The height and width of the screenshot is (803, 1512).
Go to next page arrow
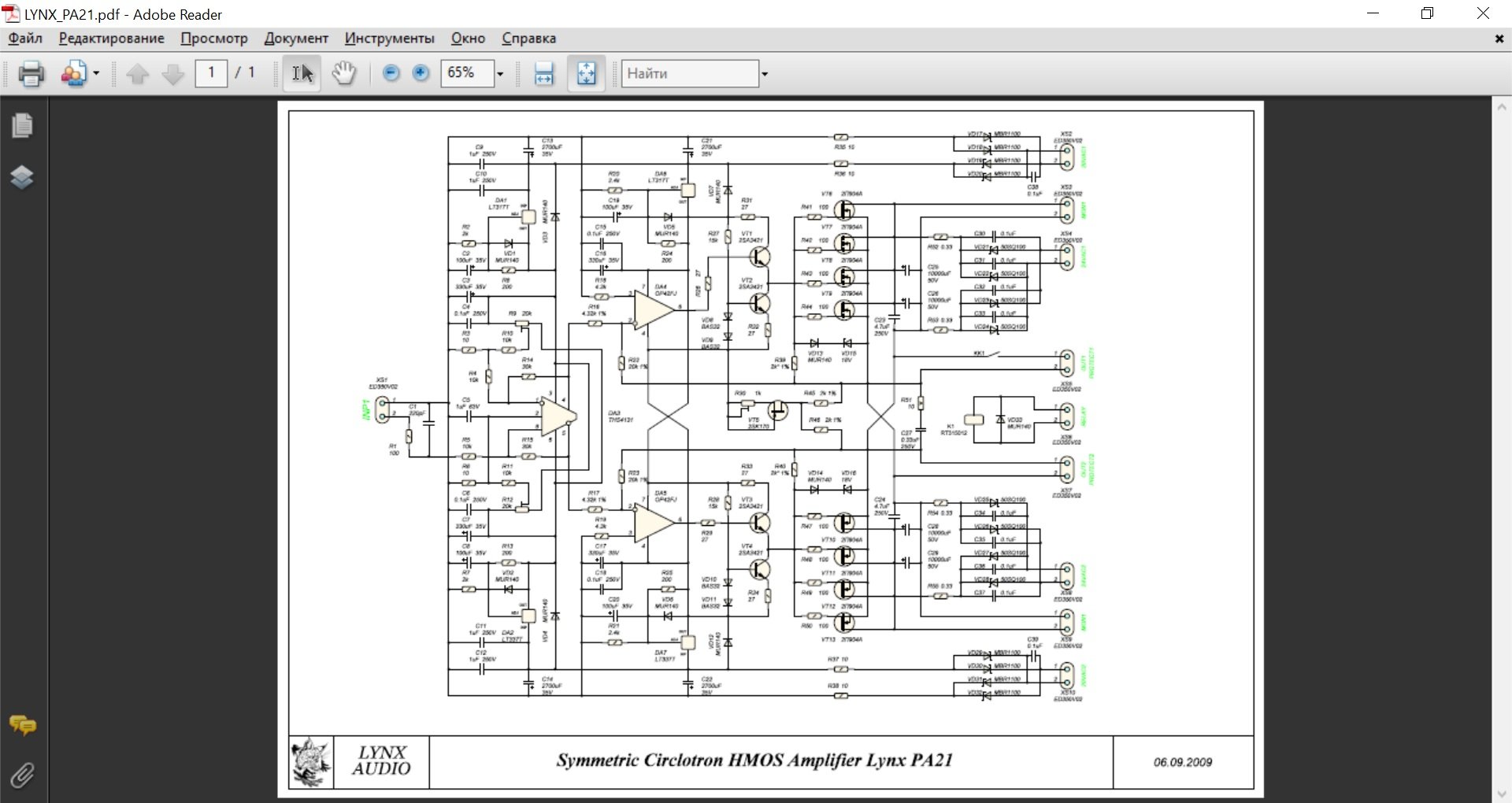pos(172,74)
